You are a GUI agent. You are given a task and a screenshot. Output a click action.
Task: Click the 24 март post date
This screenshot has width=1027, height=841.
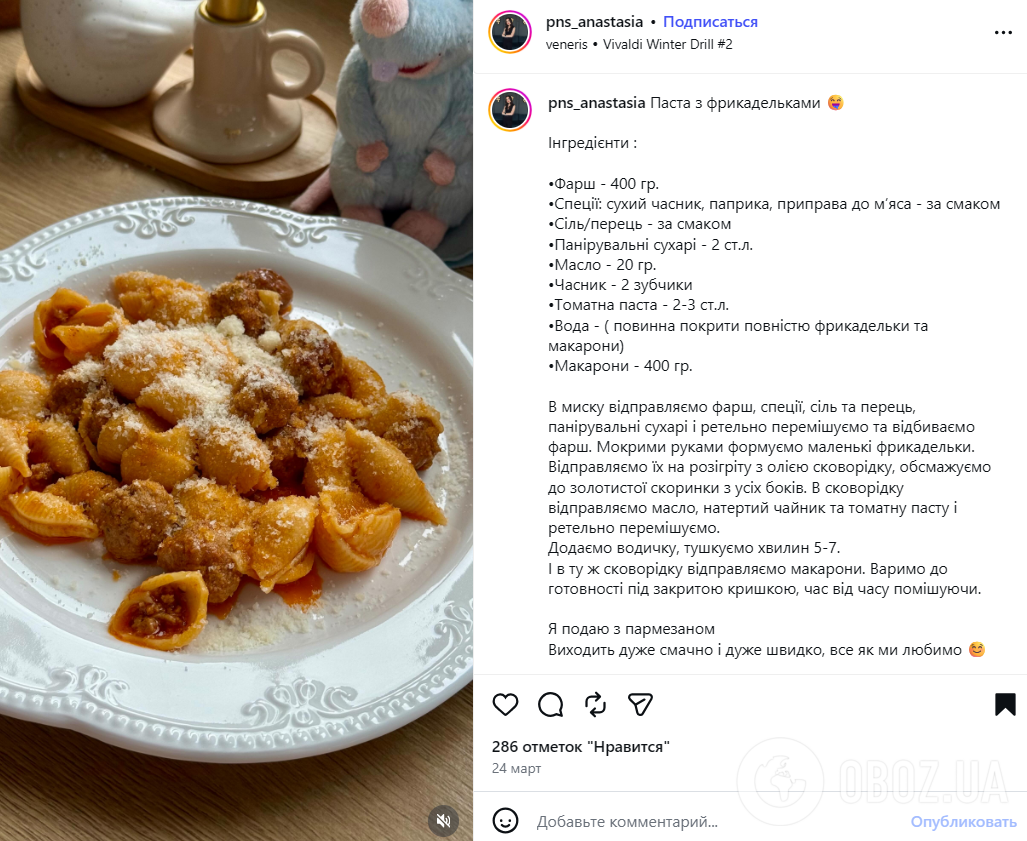coord(516,768)
